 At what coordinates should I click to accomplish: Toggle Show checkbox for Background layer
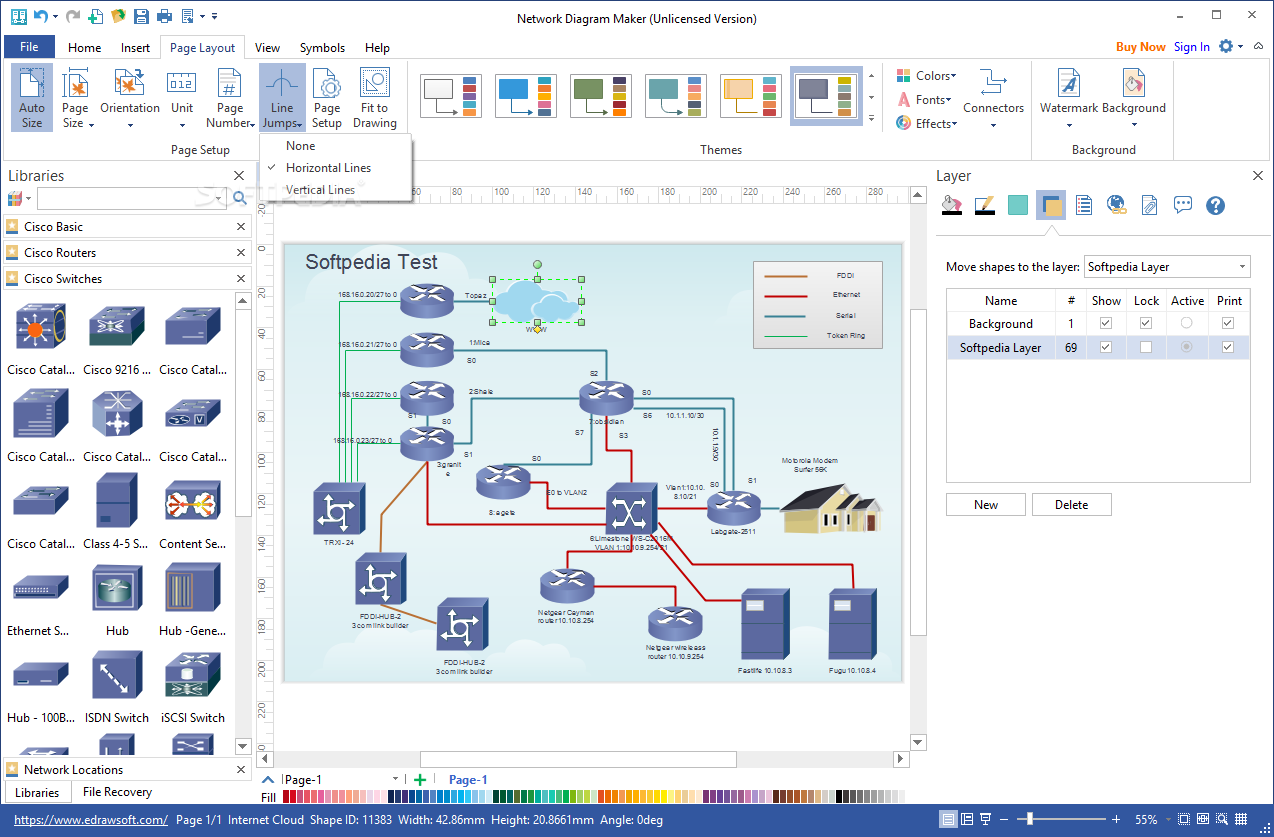(x=1105, y=323)
